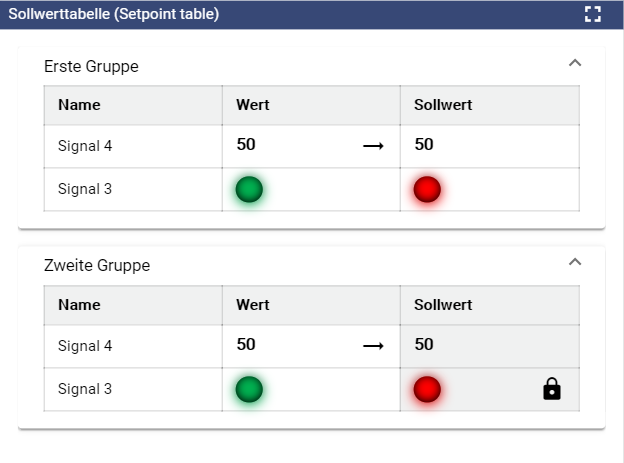Click the lock icon in Zweite Gruppe
Image resolution: width=624 pixels, height=463 pixels.
tap(551, 389)
